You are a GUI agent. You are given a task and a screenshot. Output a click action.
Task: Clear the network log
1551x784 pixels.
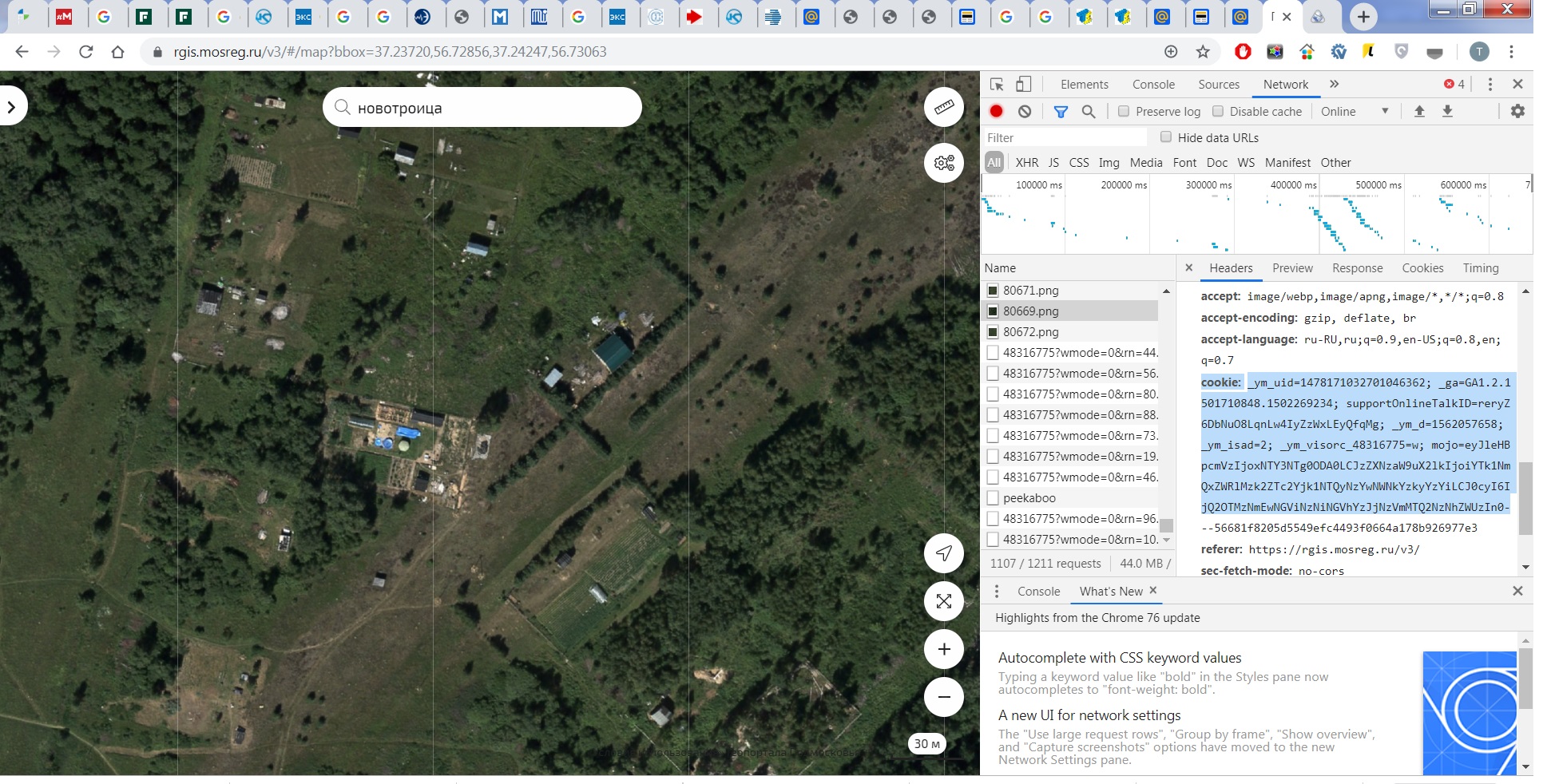pyautogui.click(x=1025, y=112)
